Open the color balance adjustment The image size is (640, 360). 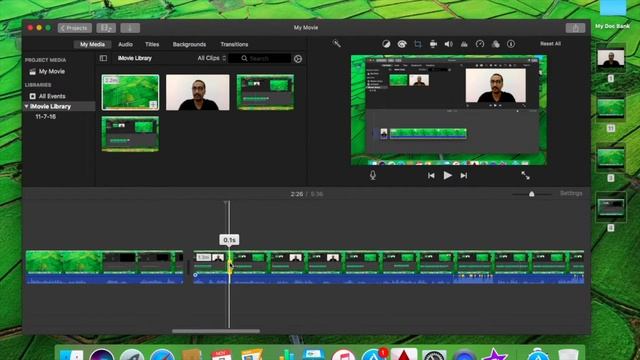[x=386, y=44]
